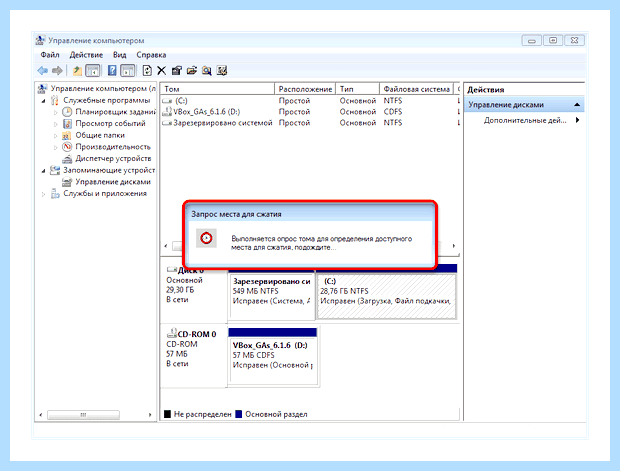Select Общие папки tree item
The height and width of the screenshot is (471, 620).
[x=100, y=135]
